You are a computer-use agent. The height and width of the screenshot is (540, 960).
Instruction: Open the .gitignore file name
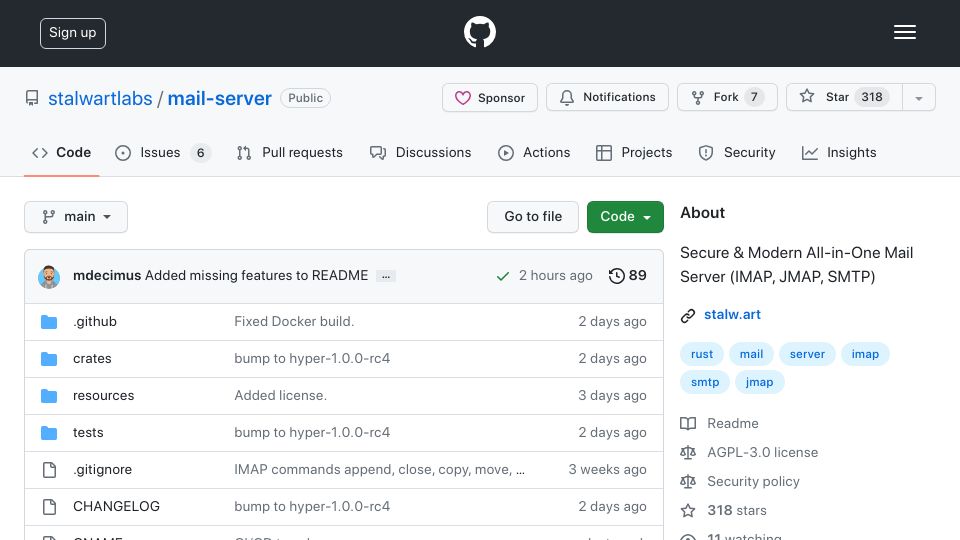click(x=102, y=470)
